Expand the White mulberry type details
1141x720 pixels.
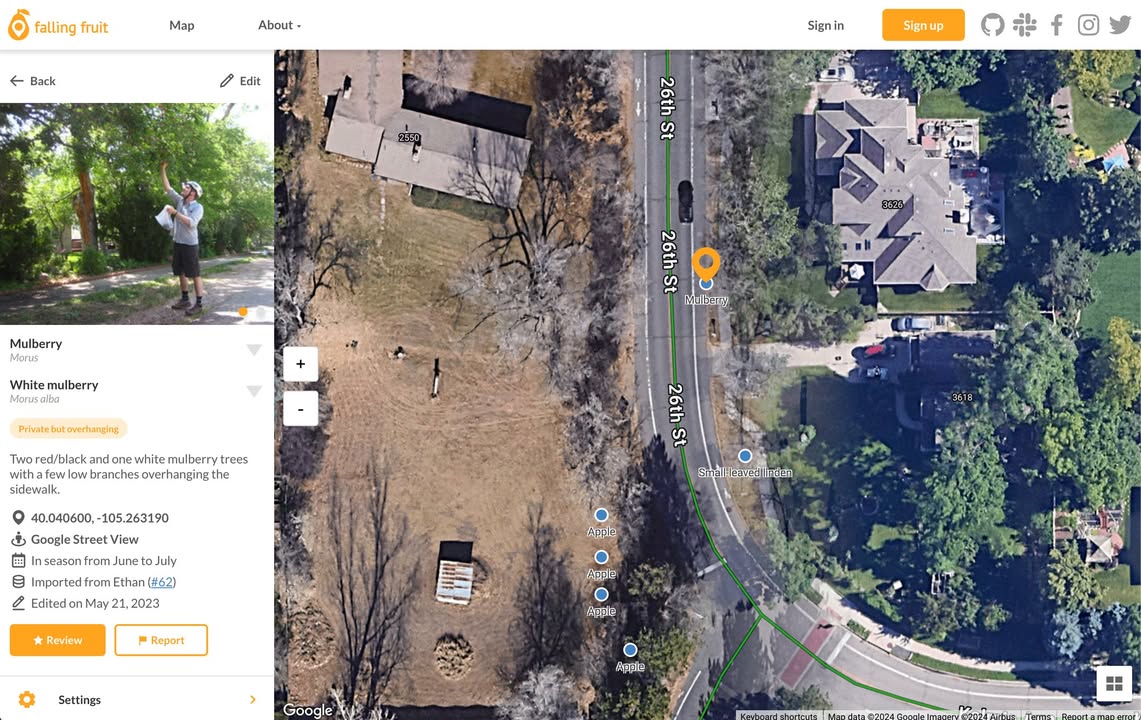click(x=254, y=391)
